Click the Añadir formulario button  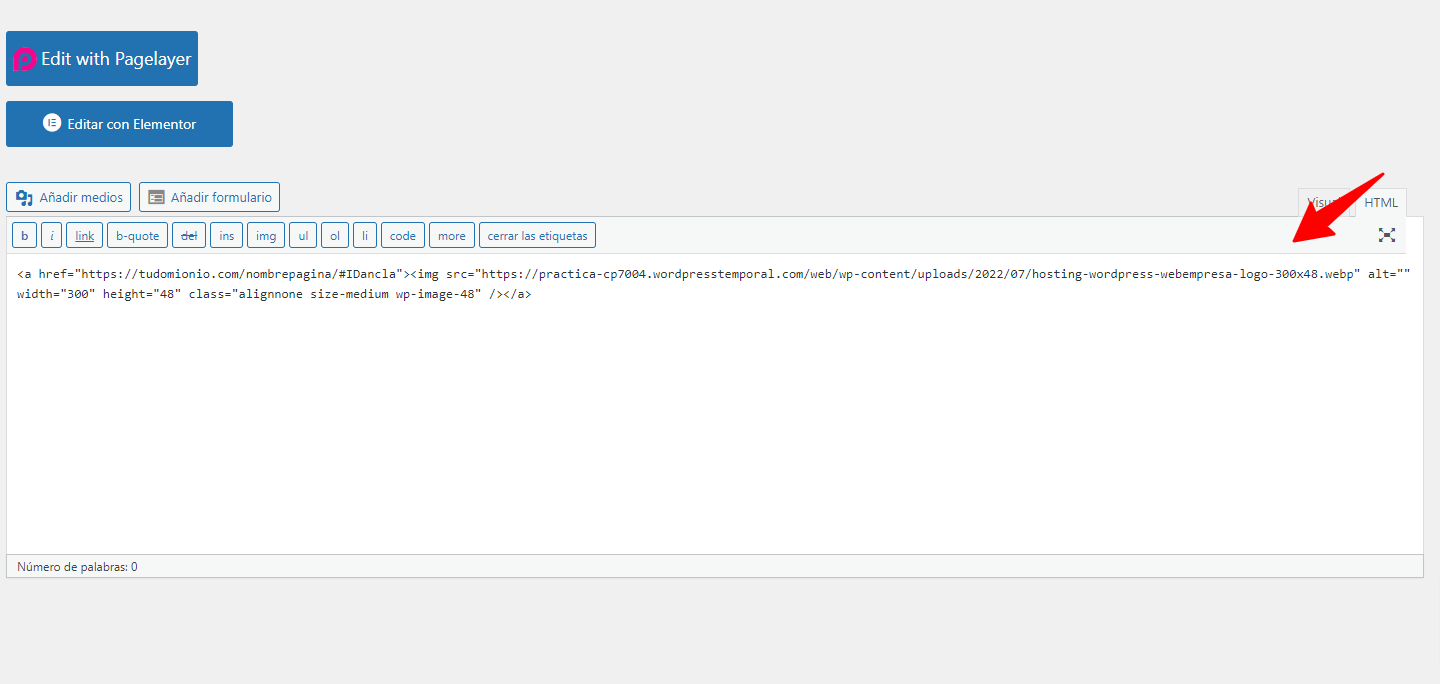[x=209, y=197]
